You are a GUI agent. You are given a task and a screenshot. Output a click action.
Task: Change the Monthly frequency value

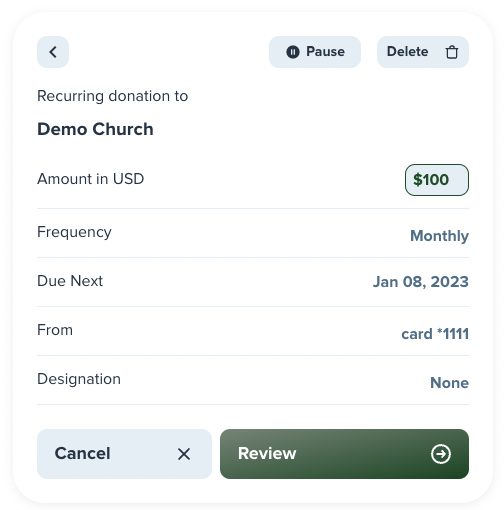[439, 236]
